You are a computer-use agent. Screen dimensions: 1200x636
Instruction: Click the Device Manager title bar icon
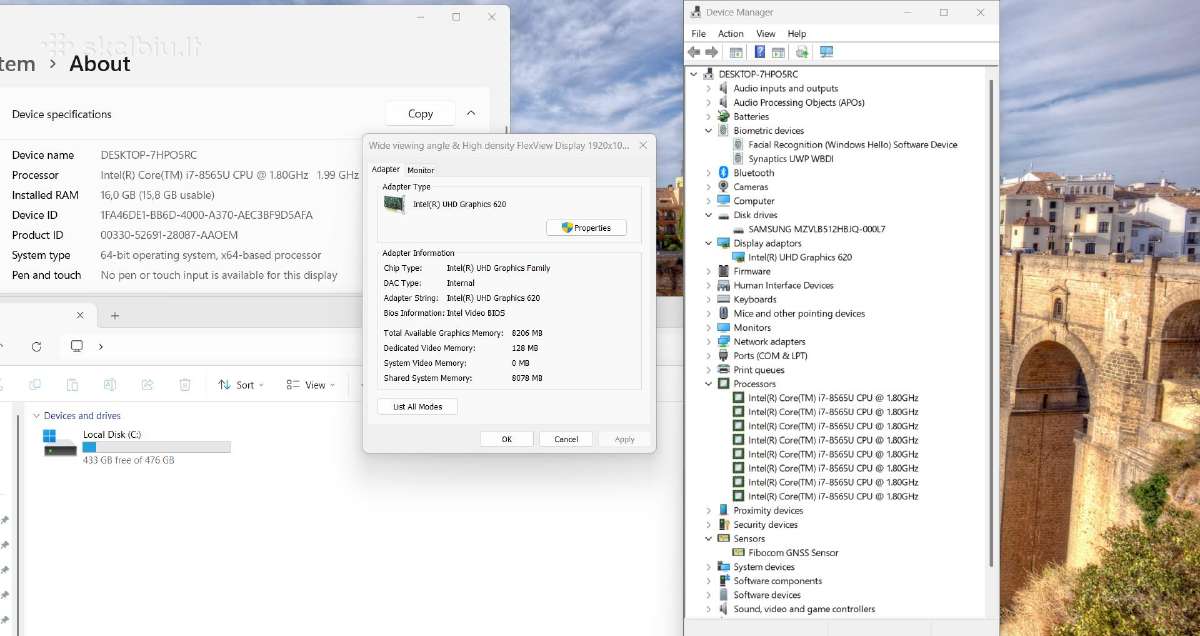pos(695,13)
